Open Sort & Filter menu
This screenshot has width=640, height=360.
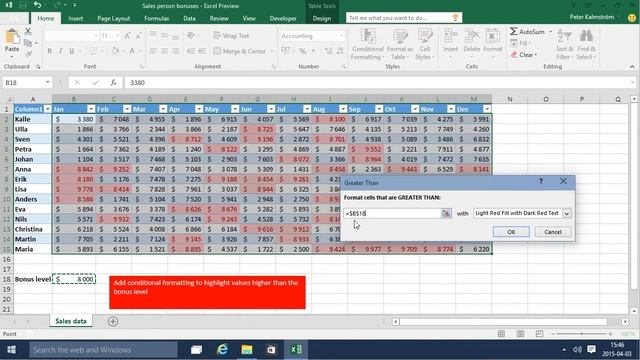(564, 44)
